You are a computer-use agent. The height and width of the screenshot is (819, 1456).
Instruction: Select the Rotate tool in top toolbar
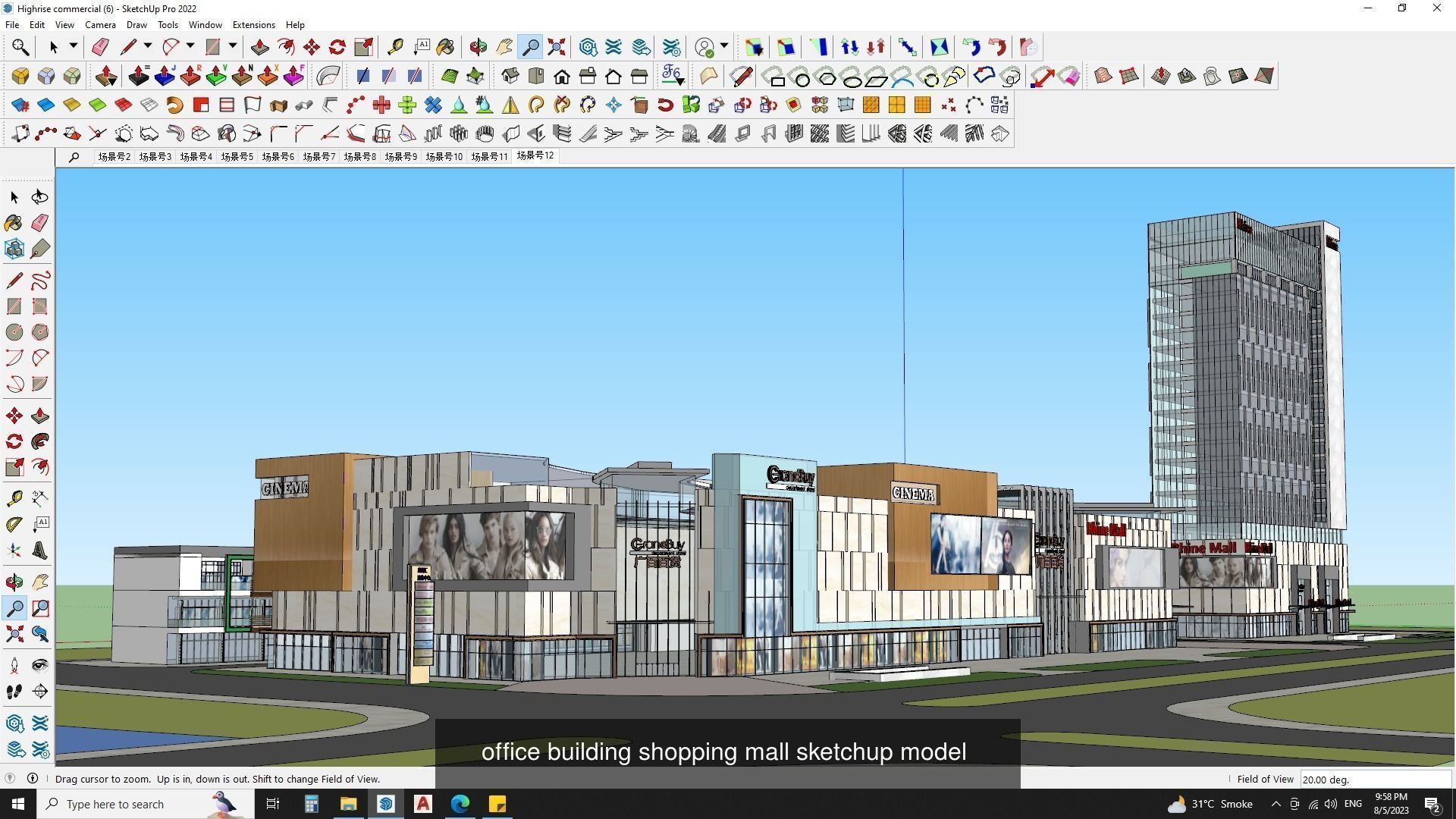(337, 47)
